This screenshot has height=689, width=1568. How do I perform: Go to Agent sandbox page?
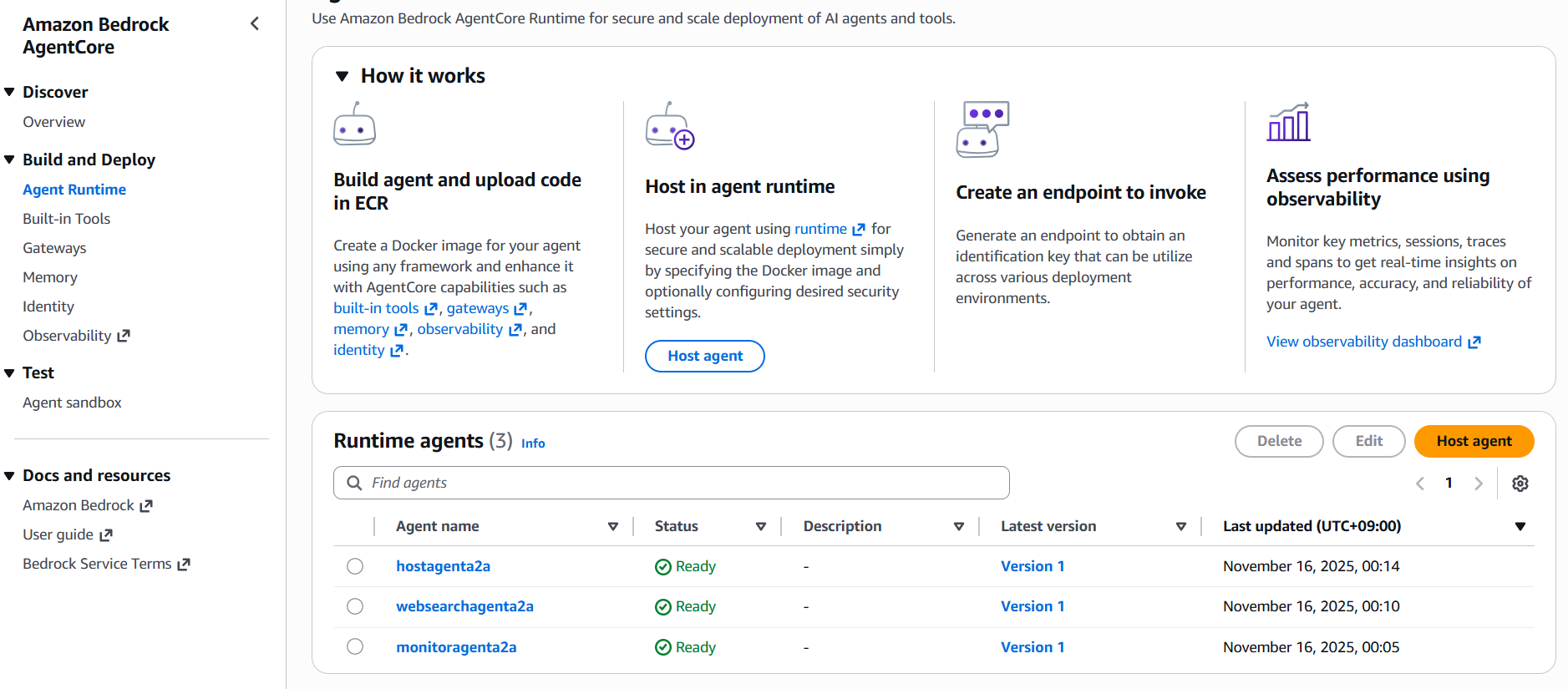[72, 403]
